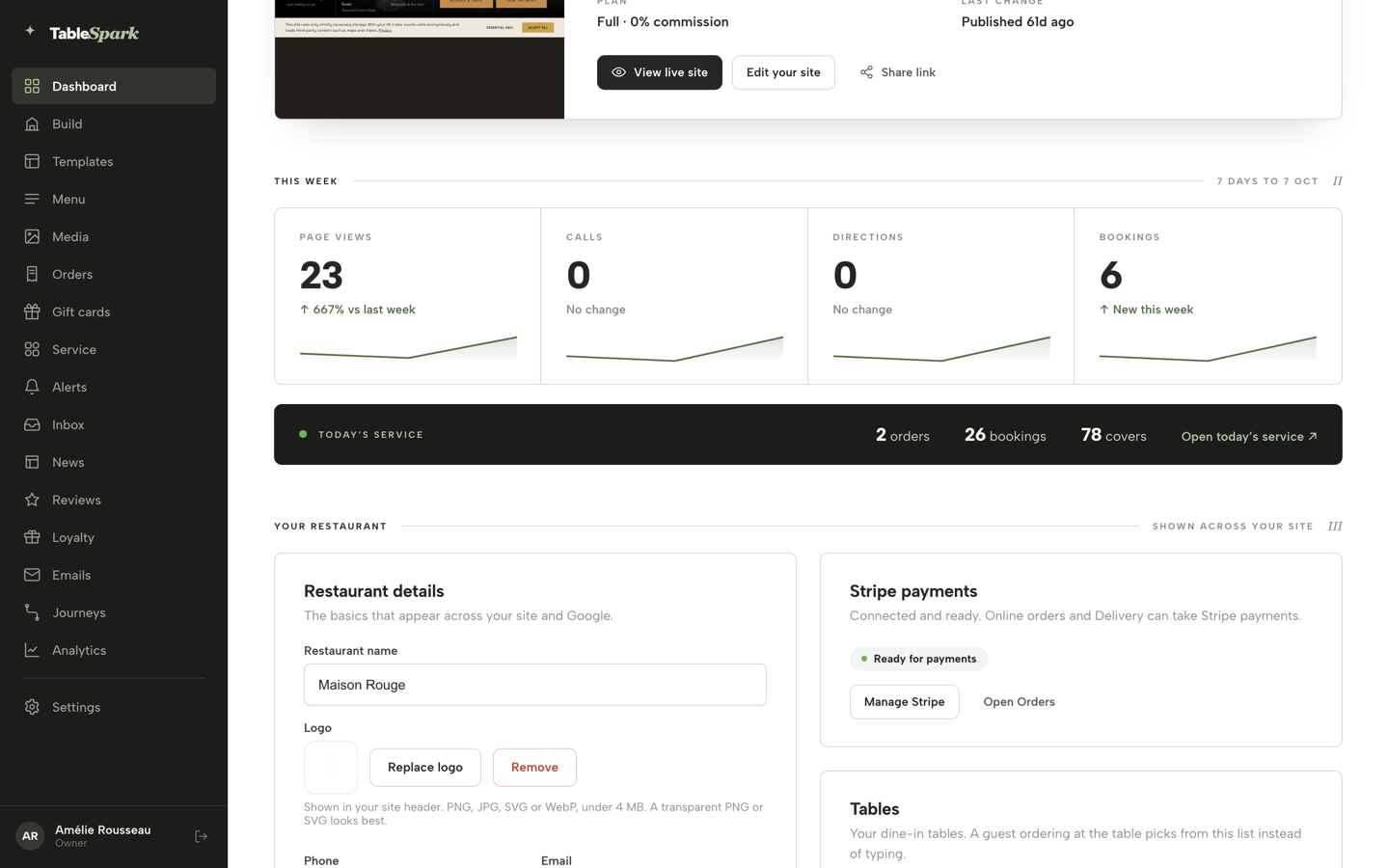Click the '26 bookings' figure

(1005, 435)
